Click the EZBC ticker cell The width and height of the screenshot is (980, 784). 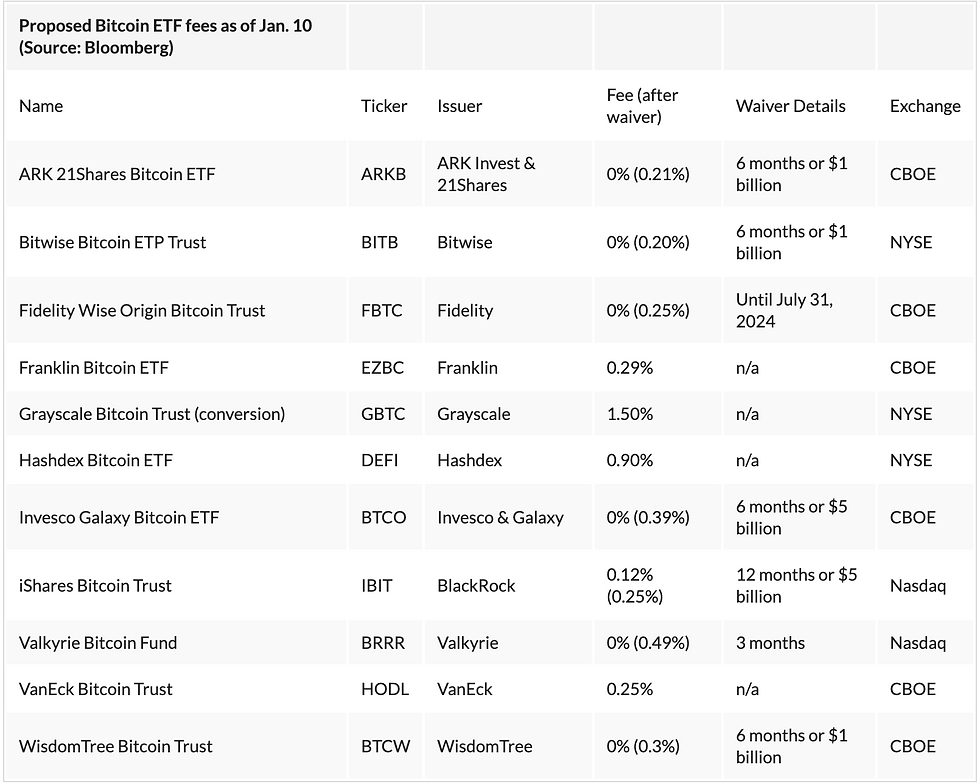[382, 368]
